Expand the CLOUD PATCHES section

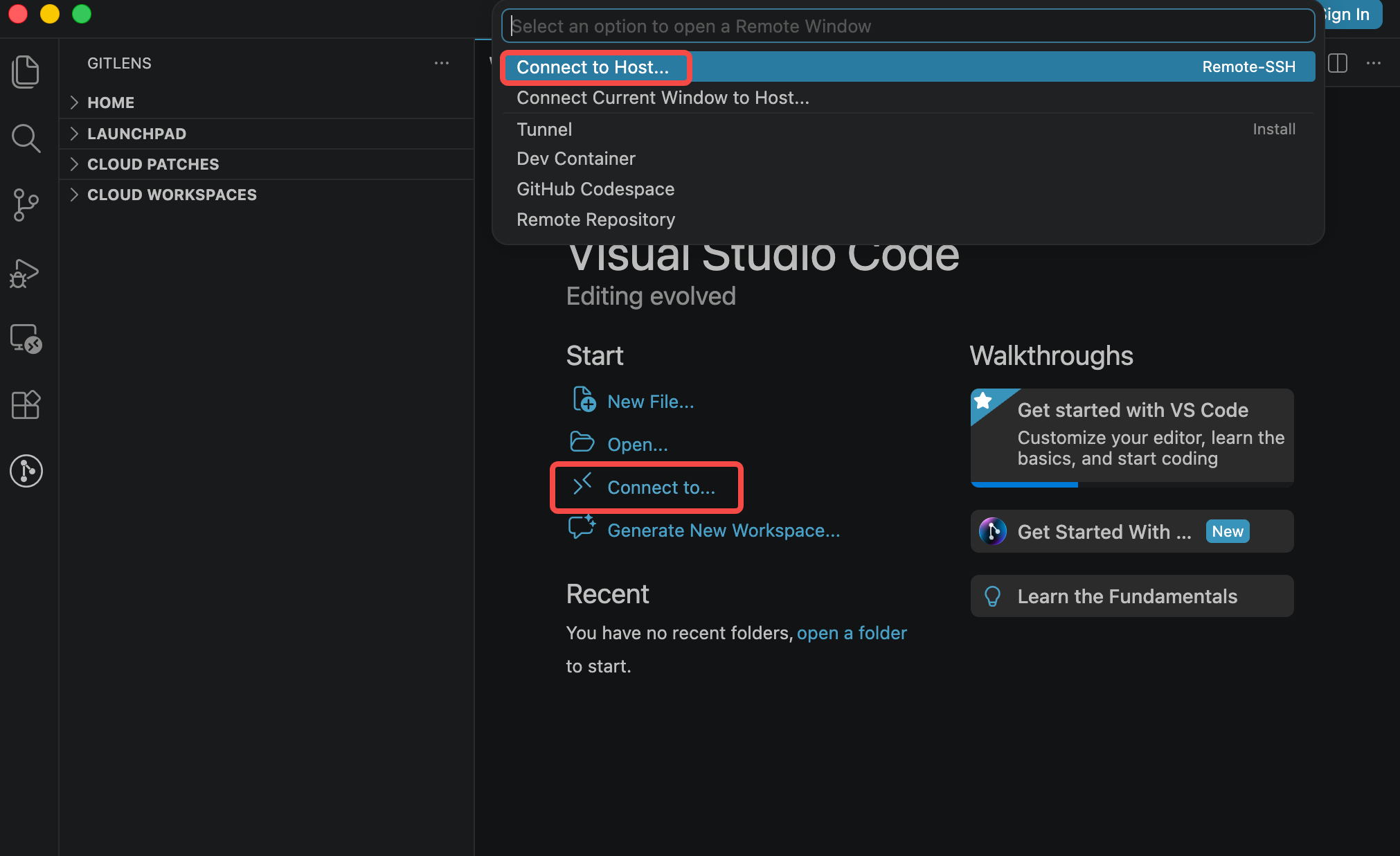pos(267,164)
